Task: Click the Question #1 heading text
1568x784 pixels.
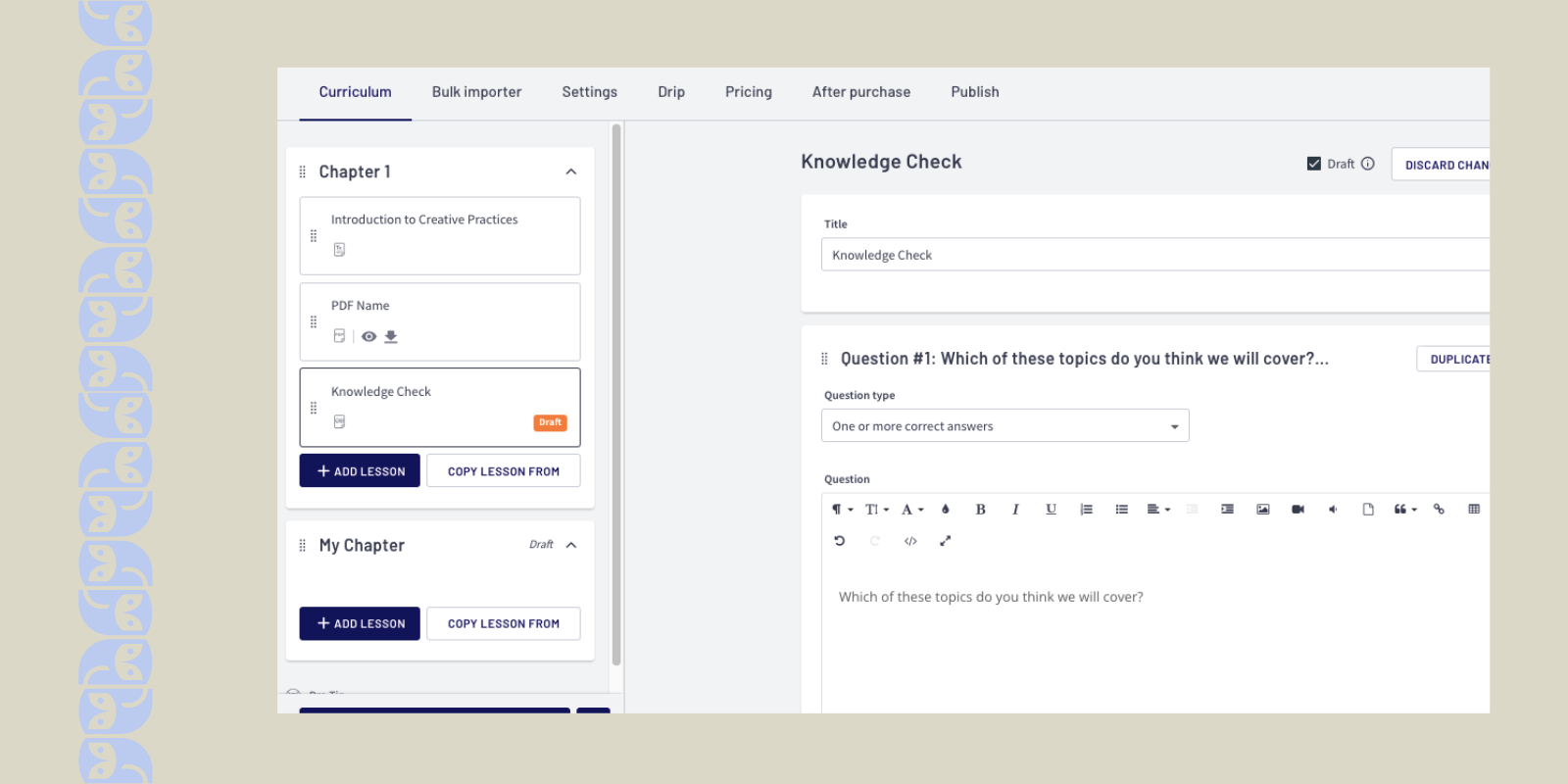Action: (x=1085, y=359)
